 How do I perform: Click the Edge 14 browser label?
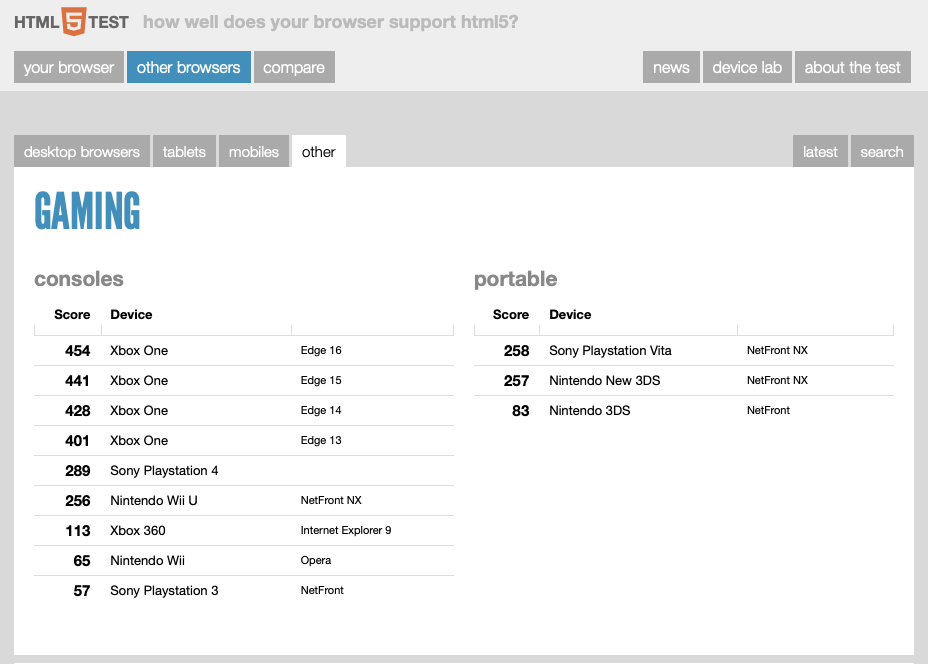321,410
